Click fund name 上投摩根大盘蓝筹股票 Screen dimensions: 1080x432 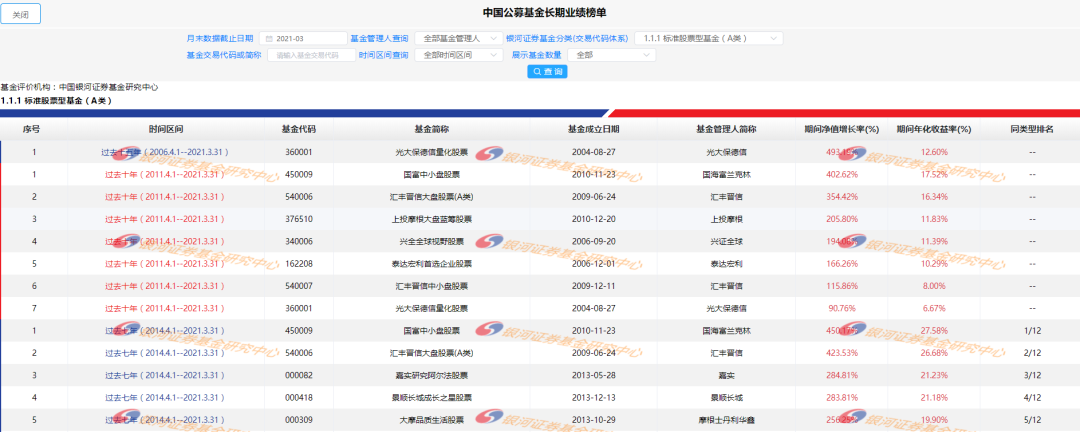coord(431,219)
